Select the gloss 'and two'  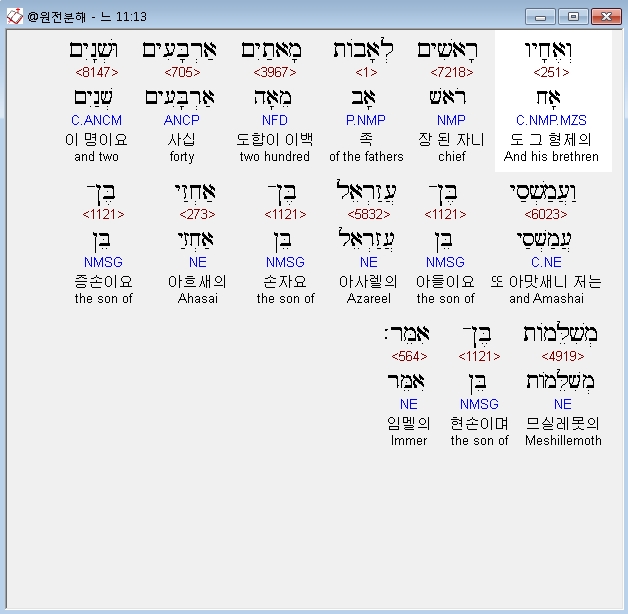click(x=97, y=157)
